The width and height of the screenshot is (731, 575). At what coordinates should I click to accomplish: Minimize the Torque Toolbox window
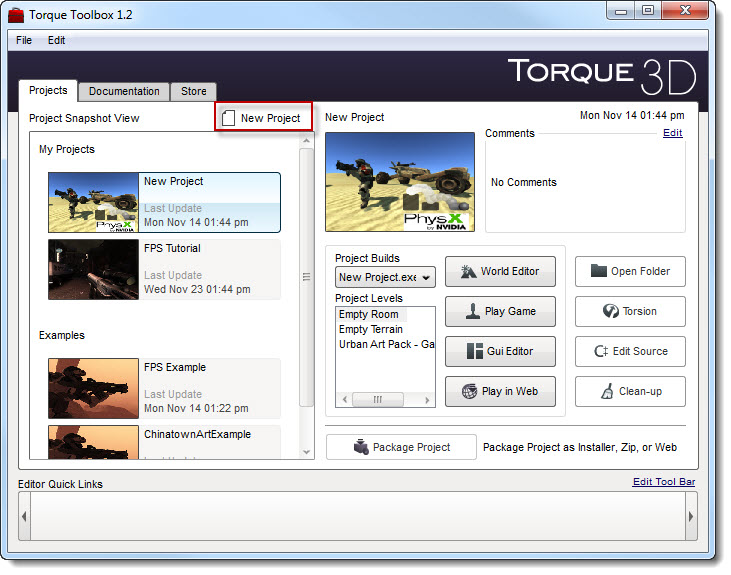621,11
